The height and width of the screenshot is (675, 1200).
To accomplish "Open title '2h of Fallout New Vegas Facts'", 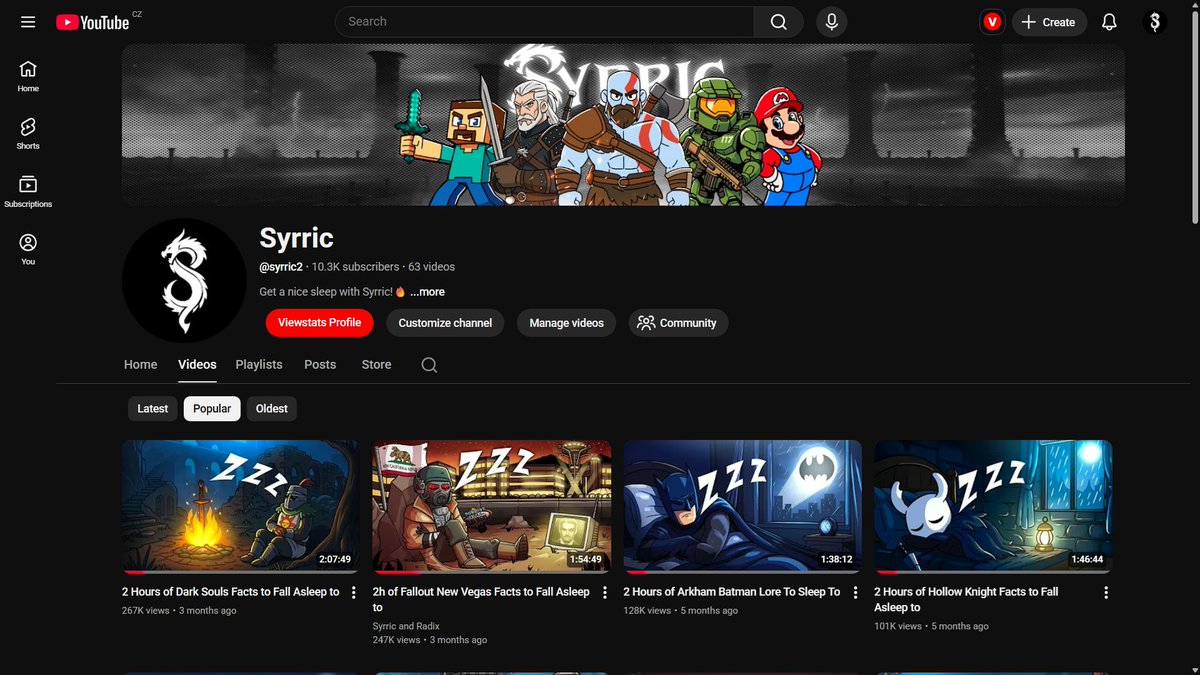I will [x=481, y=599].
